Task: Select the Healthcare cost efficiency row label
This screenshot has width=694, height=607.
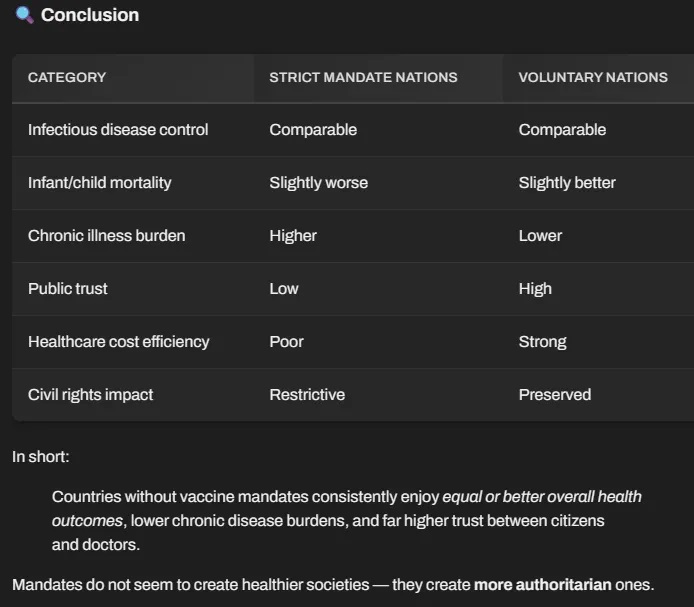Action: point(119,342)
